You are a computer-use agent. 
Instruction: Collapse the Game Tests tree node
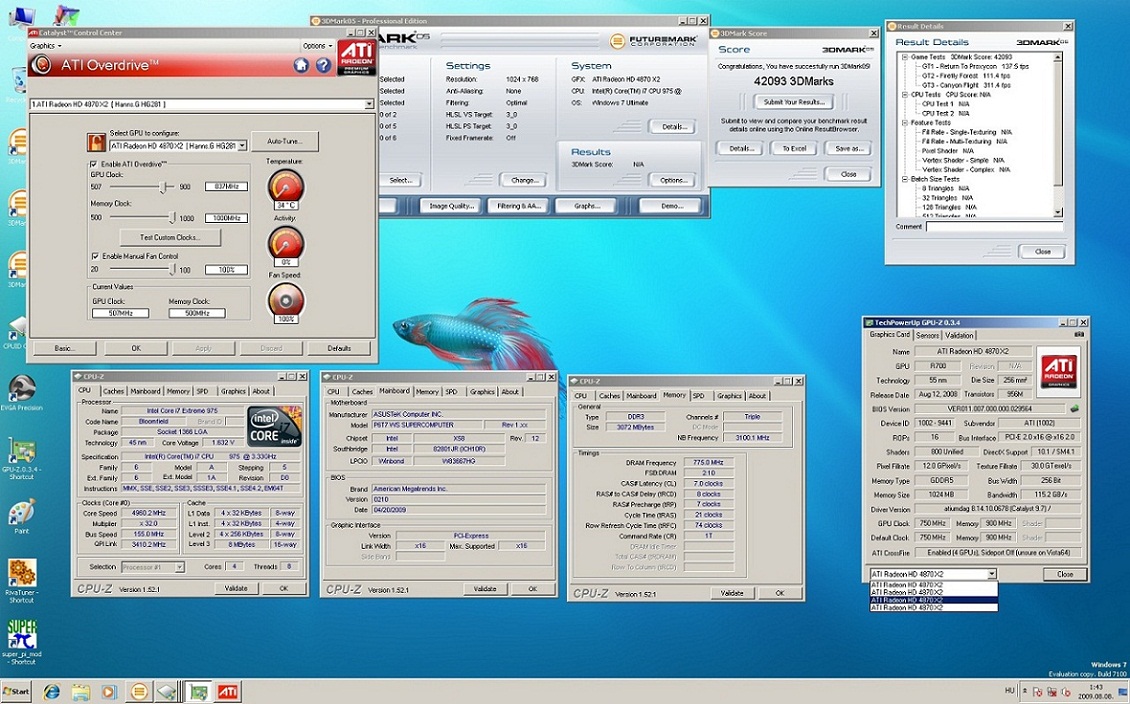pos(905,57)
